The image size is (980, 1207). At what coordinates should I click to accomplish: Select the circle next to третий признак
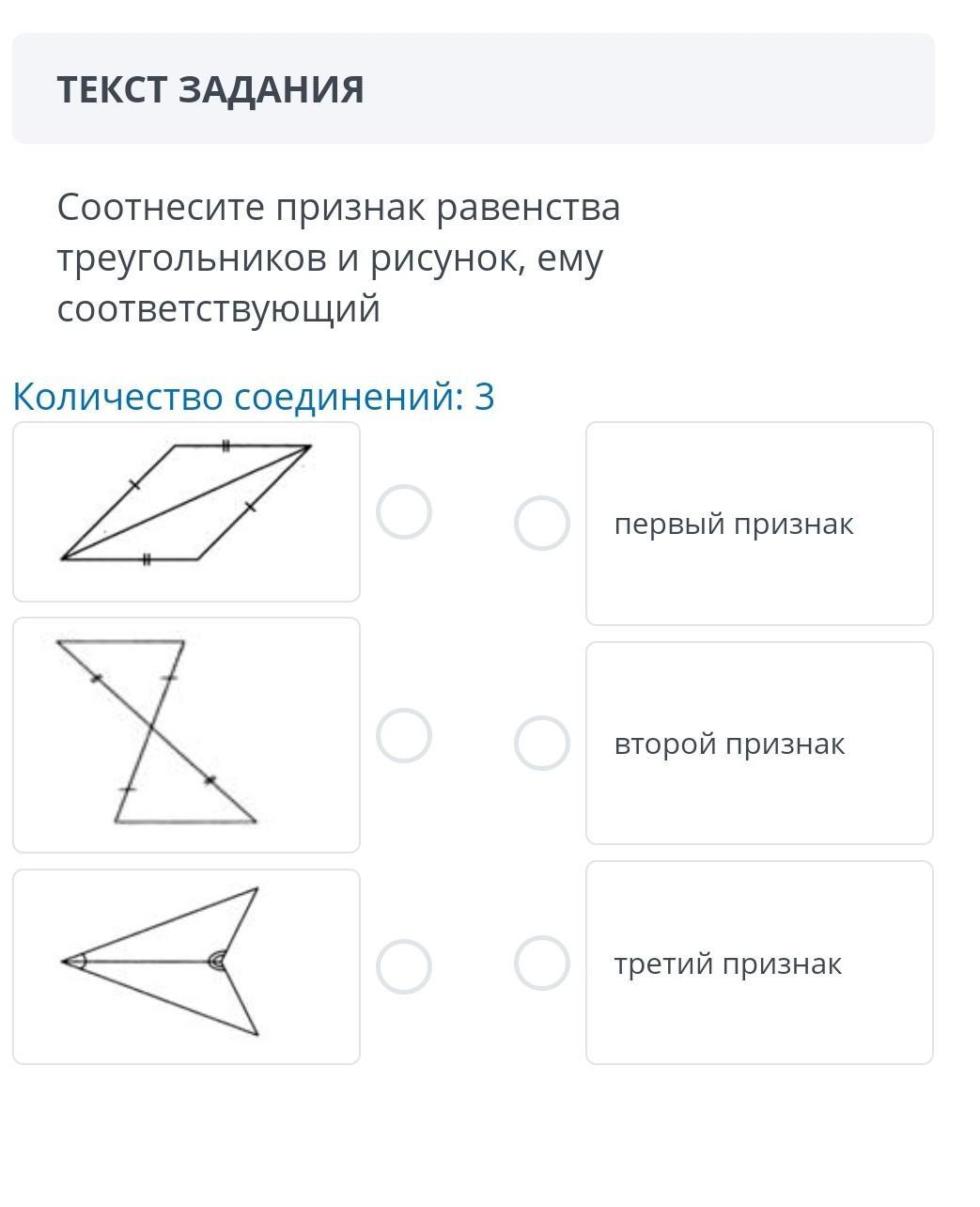[542, 963]
